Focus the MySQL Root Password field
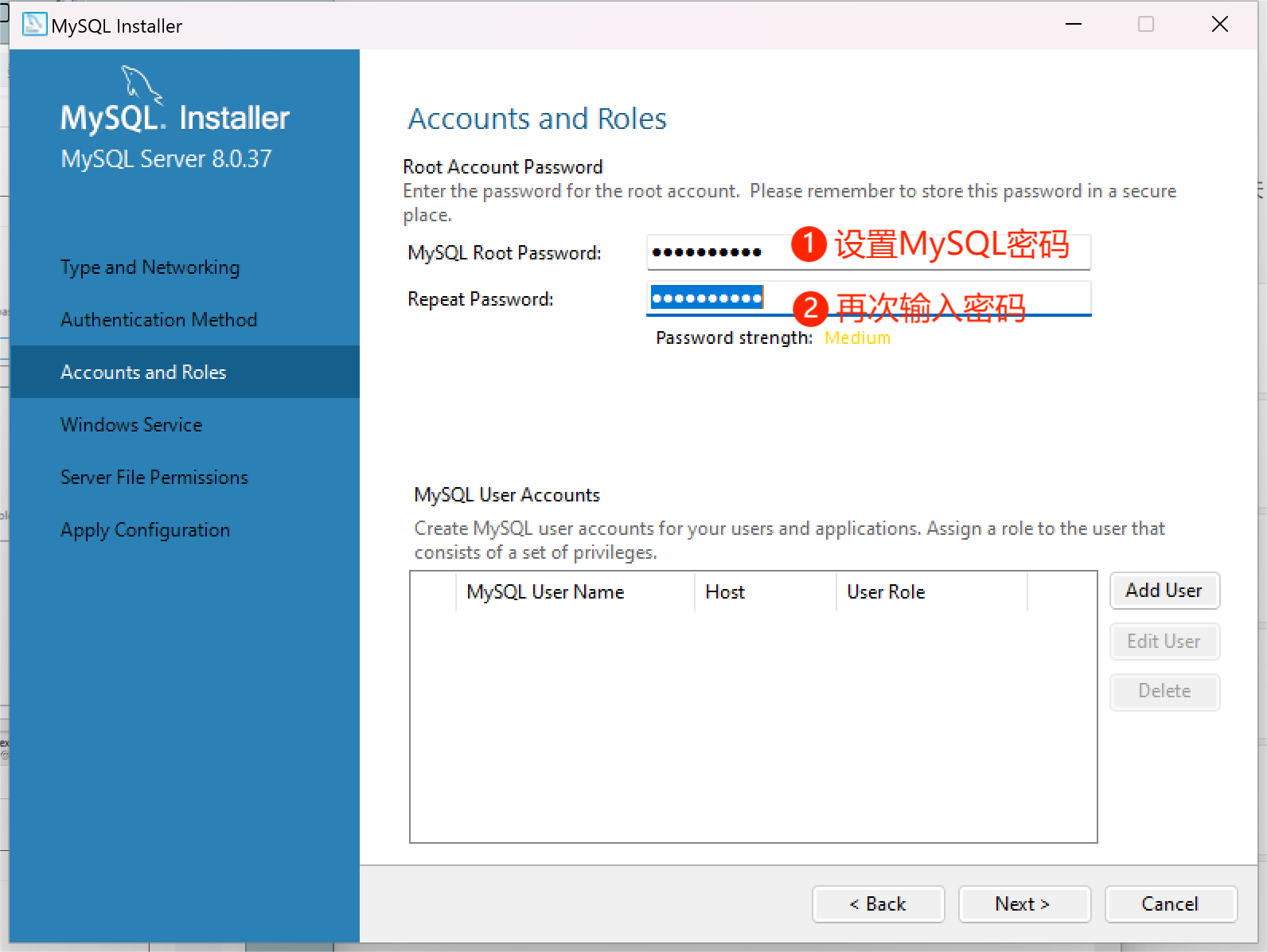Viewport: 1267px width, 952px height. (868, 252)
